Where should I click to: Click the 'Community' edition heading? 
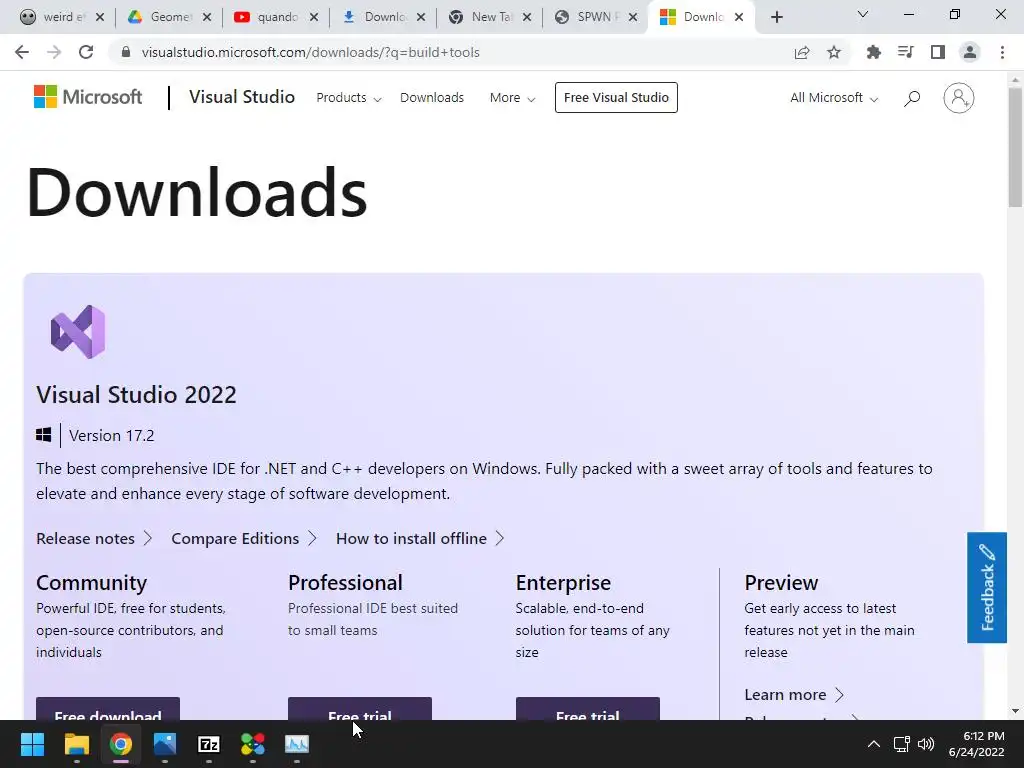click(91, 583)
